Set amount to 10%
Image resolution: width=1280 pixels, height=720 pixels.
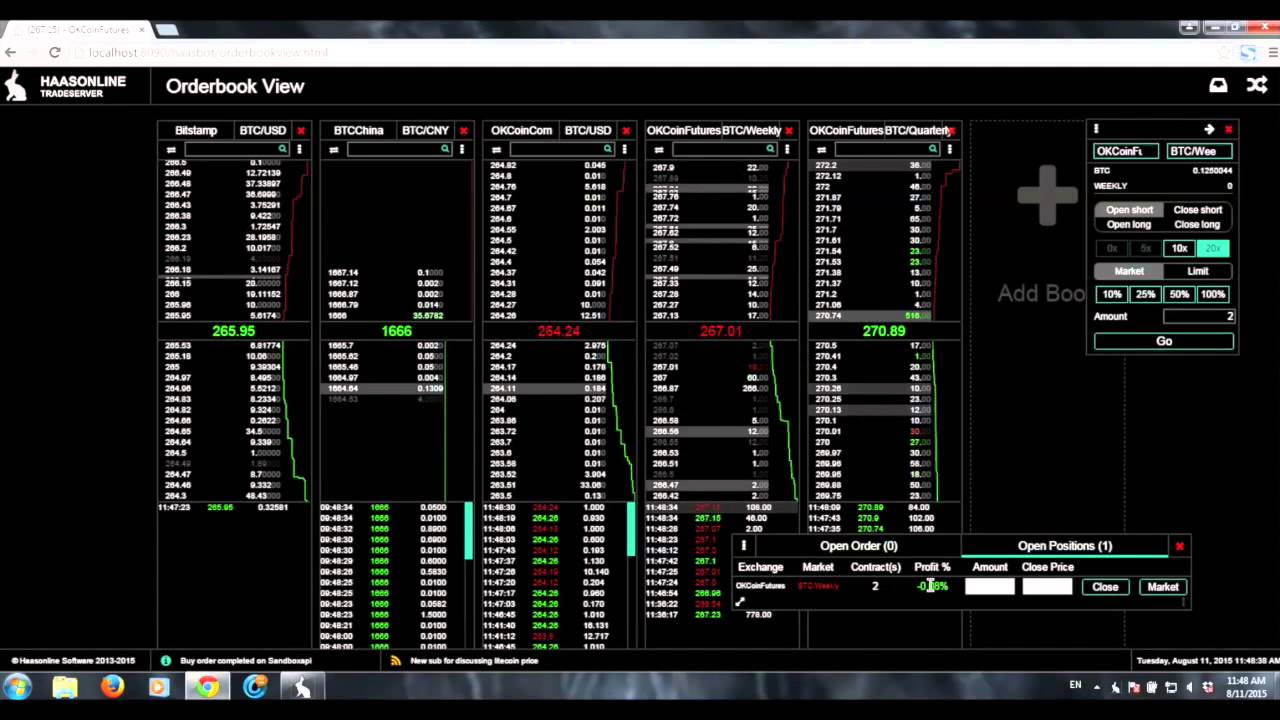tap(1112, 295)
